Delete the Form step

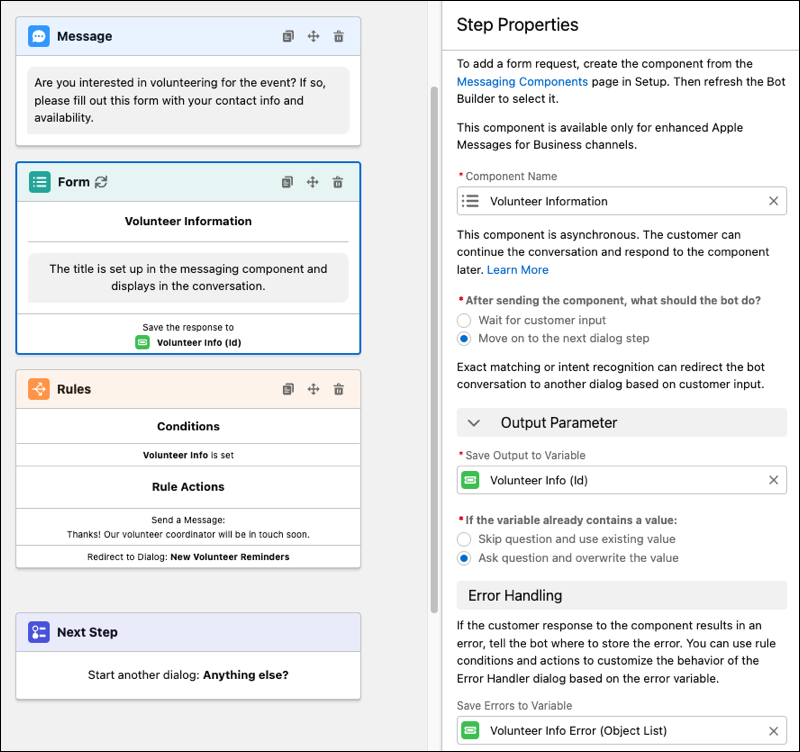click(338, 183)
